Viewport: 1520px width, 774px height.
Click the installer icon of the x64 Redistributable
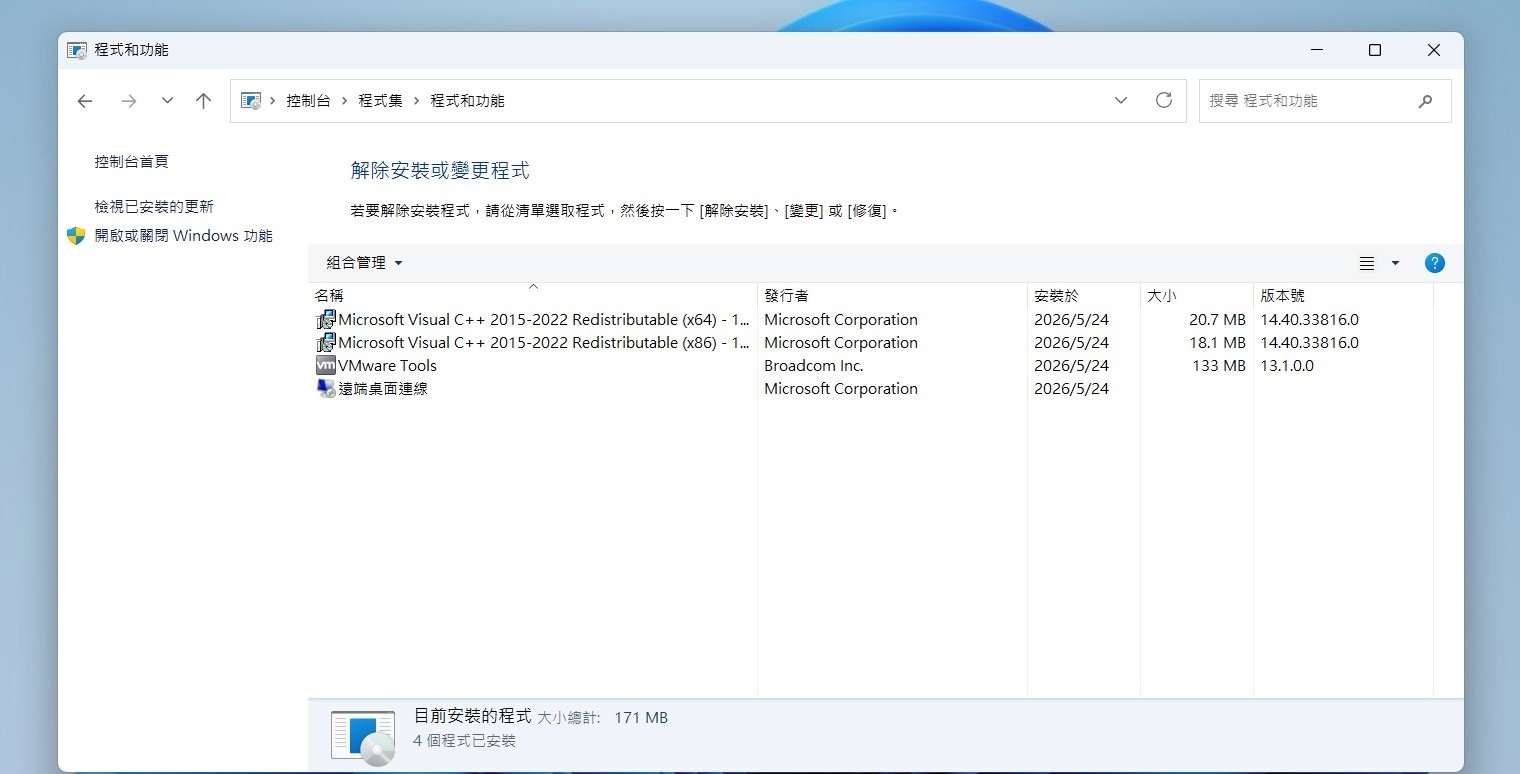[325, 320]
